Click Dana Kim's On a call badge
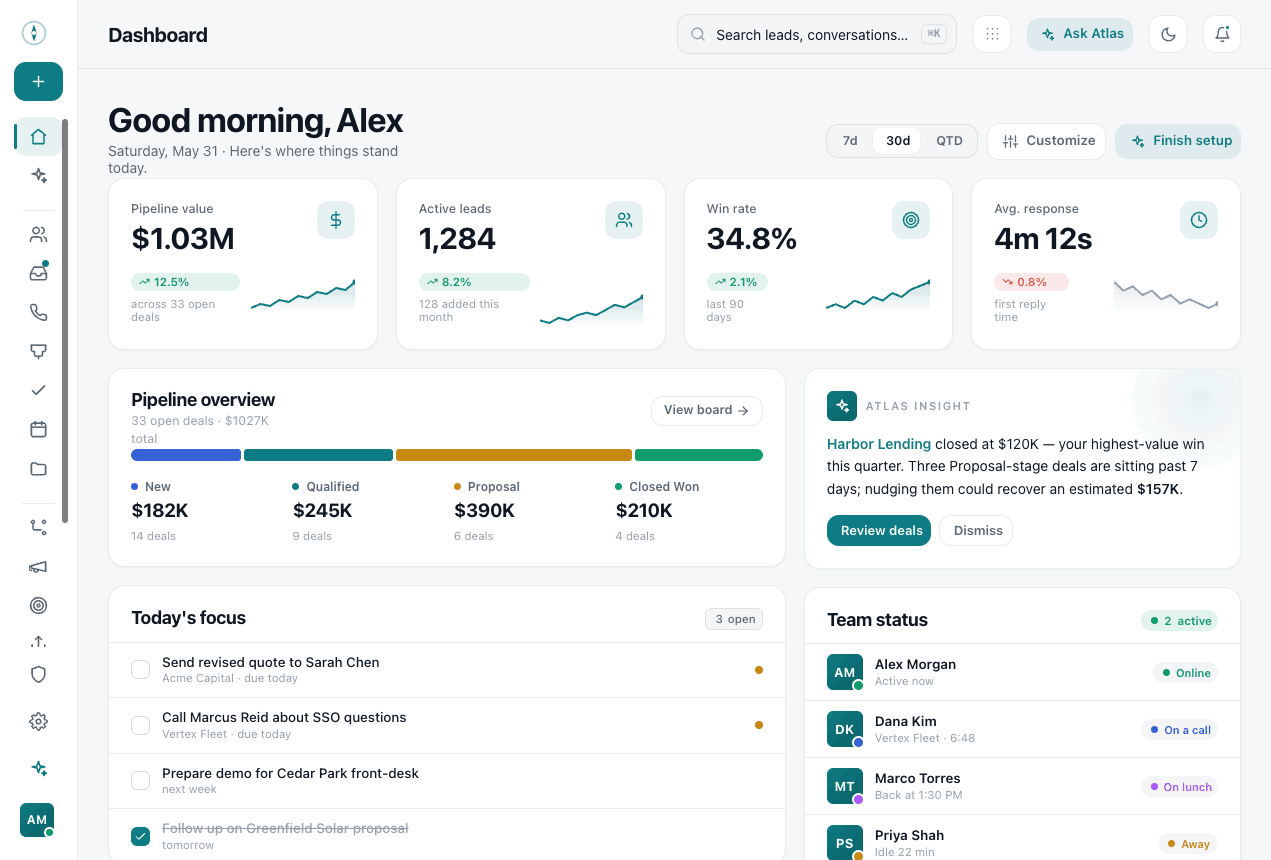This screenshot has width=1271, height=860. (1179, 730)
